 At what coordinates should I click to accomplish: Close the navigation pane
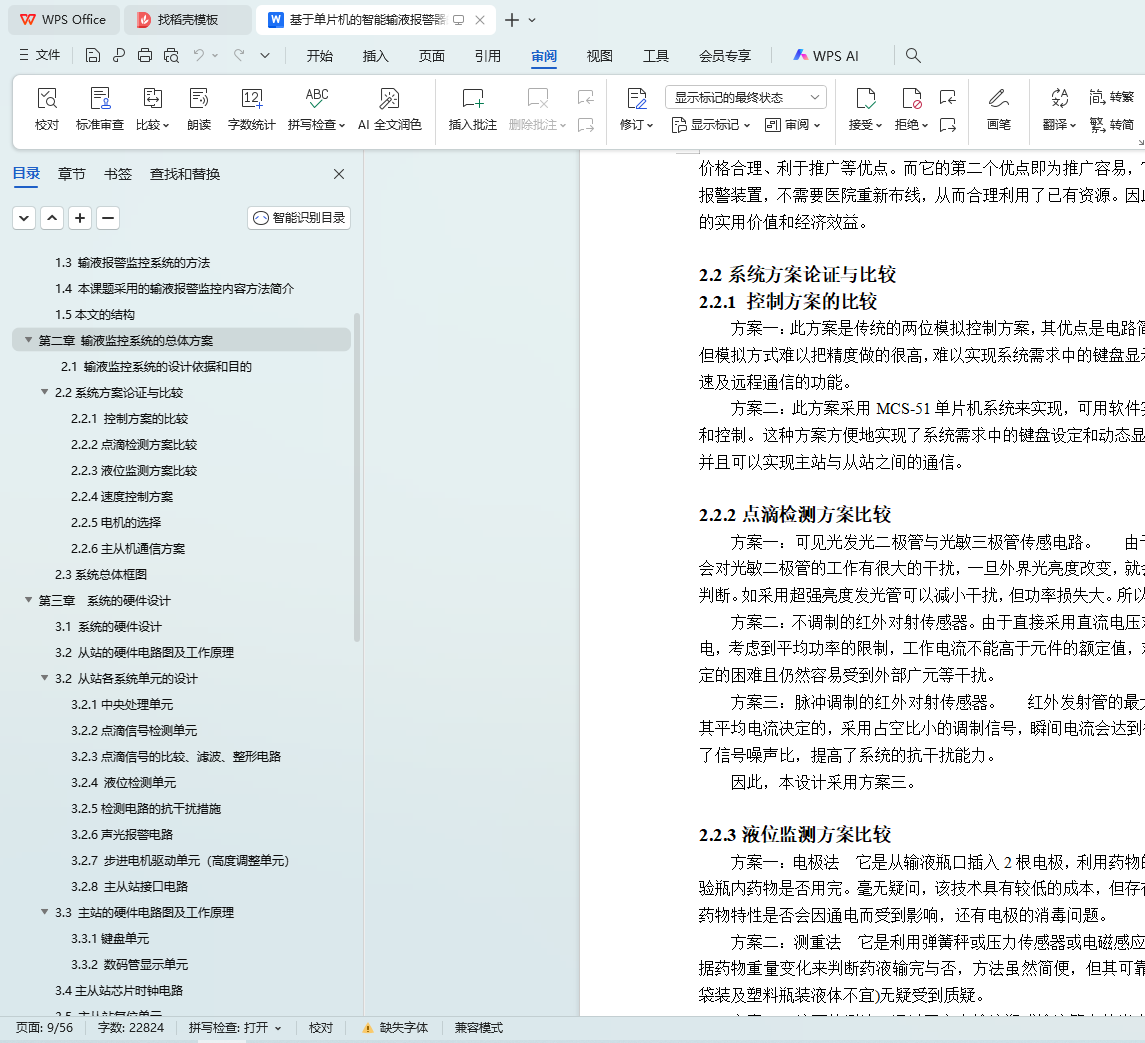[x=339, y=174]
